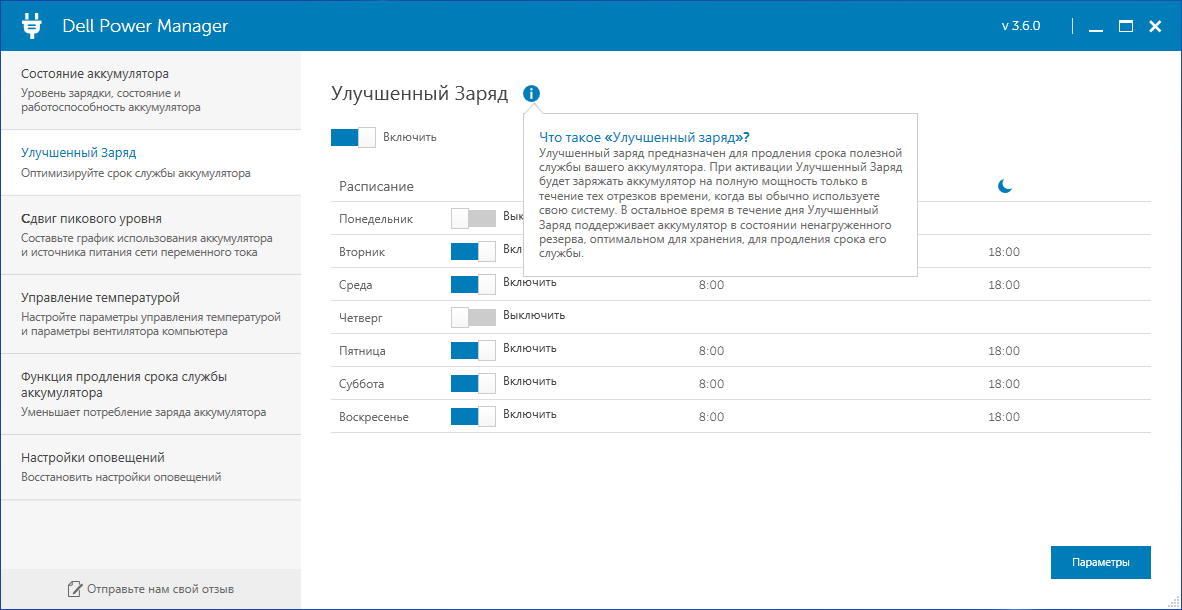Click the Среда 8:00 start time
This screenshot has height=610, width=1182.
(x=712, y=285)
